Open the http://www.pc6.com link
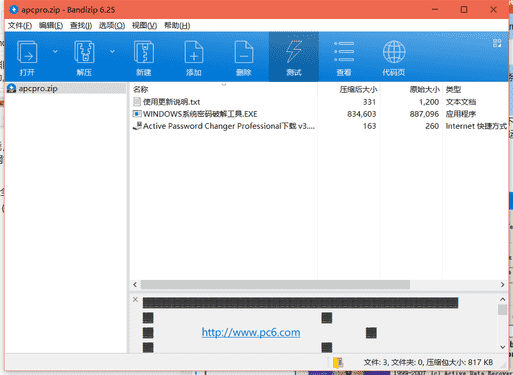 coord(251,332)
